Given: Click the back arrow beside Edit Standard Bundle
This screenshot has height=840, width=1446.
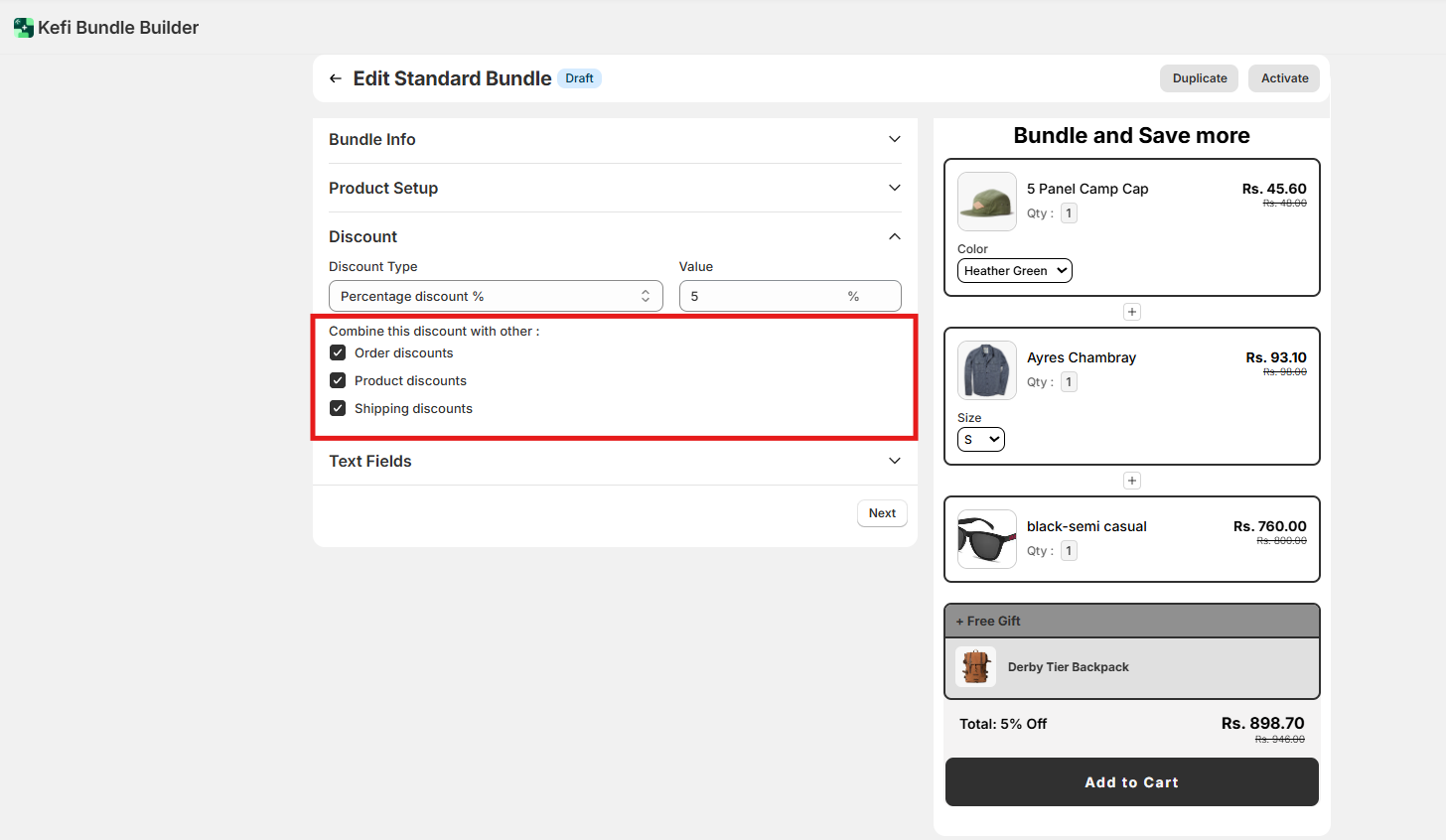Looking at the screenshot, I should (336, 78).
